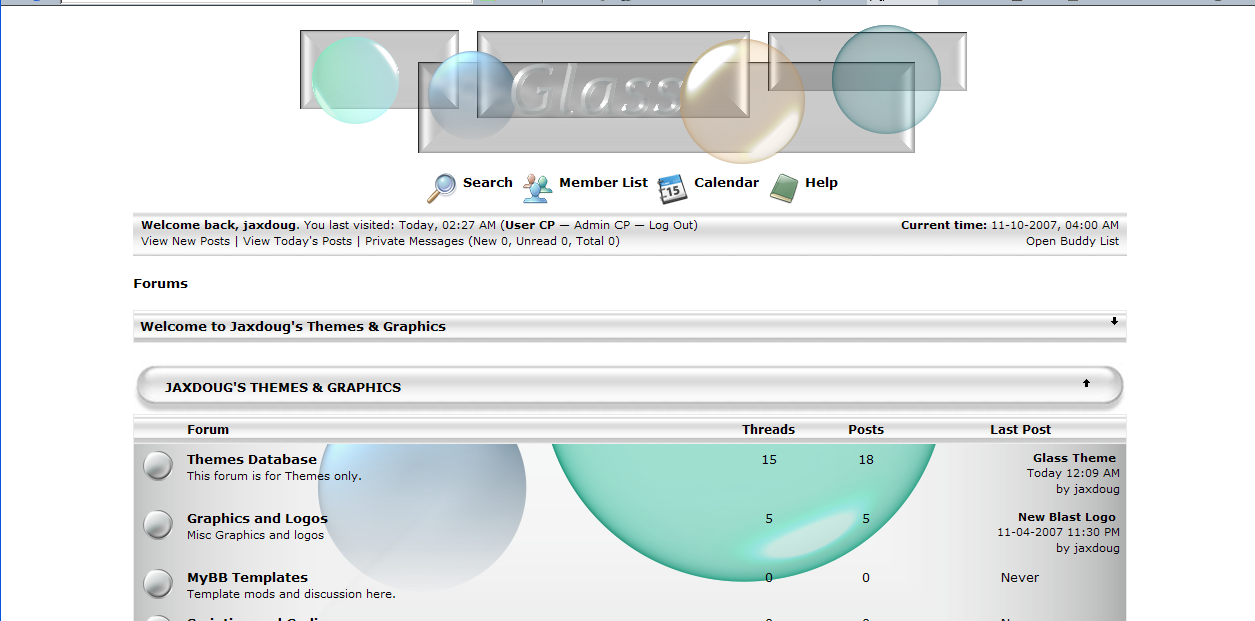Expand the Welcome to Jaxdoug's Themes panel
The width and height of the screenshot is (1255, 621).
tap(1114, 321)
